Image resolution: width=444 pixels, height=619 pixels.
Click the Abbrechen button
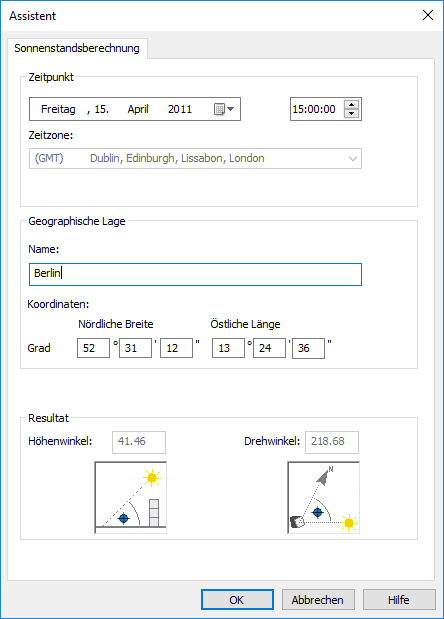point(318,600)
